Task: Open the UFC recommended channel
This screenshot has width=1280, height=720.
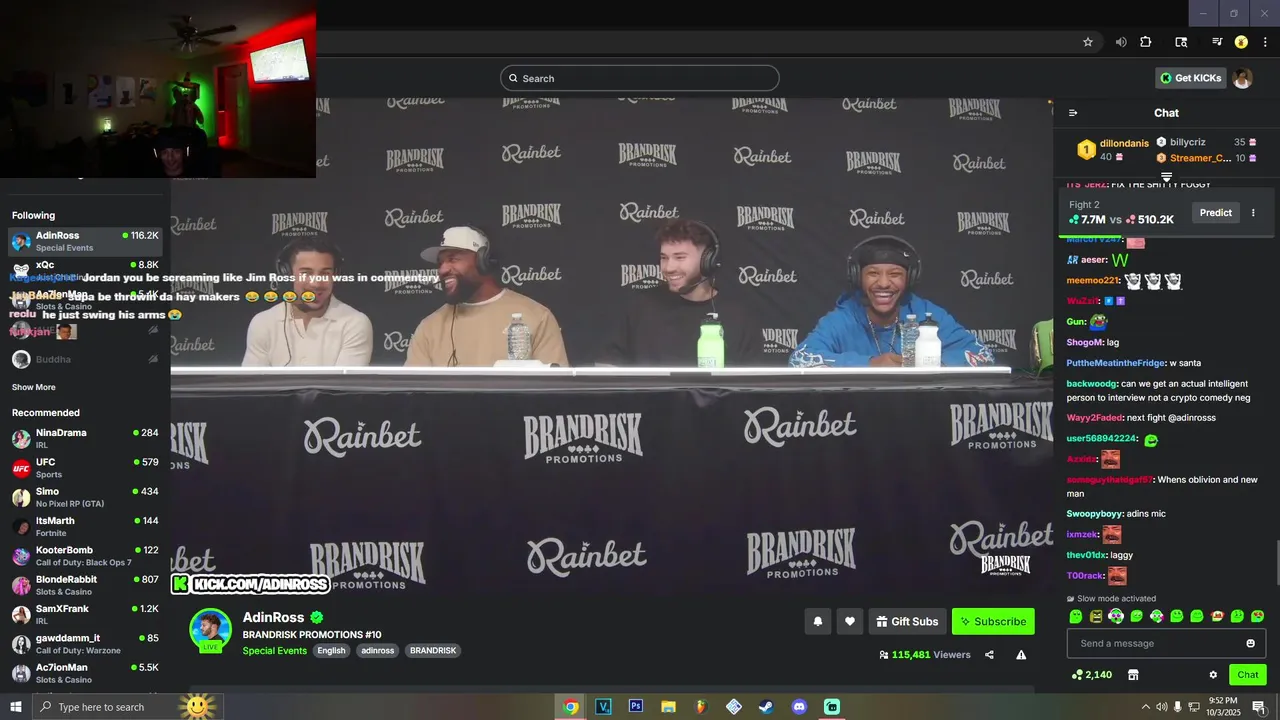Action: point(85,468)
